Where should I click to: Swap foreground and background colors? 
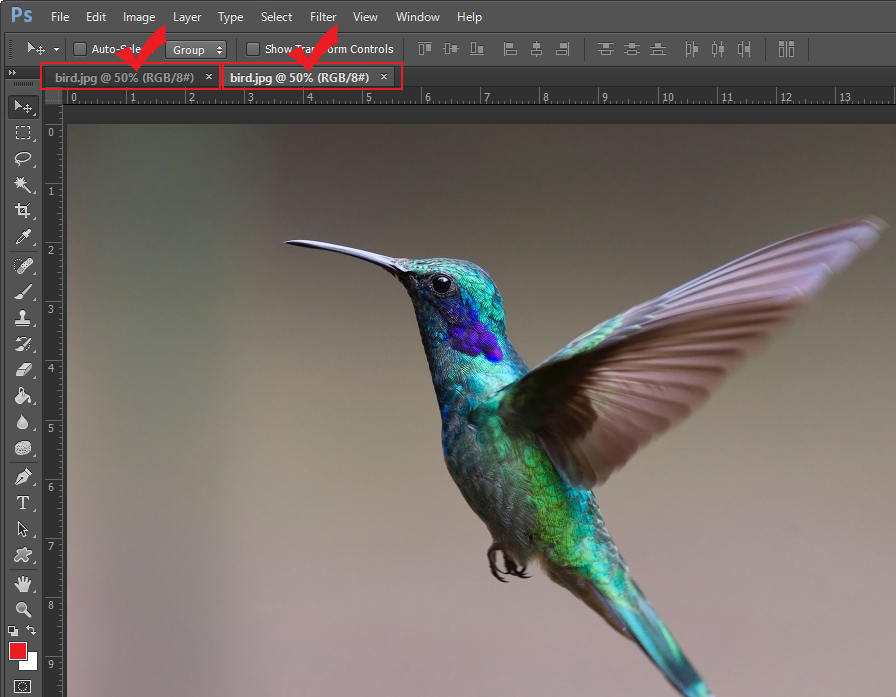click(31, 630)
